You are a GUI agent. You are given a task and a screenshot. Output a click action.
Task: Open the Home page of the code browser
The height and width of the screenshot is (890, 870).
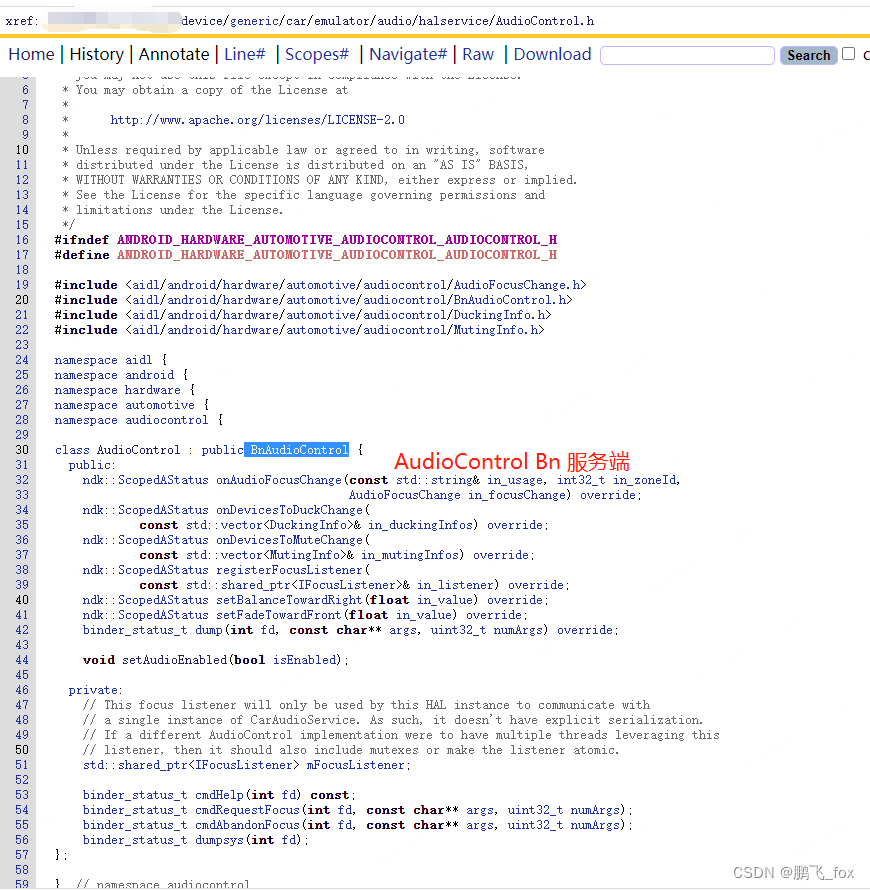pos(31,54)
